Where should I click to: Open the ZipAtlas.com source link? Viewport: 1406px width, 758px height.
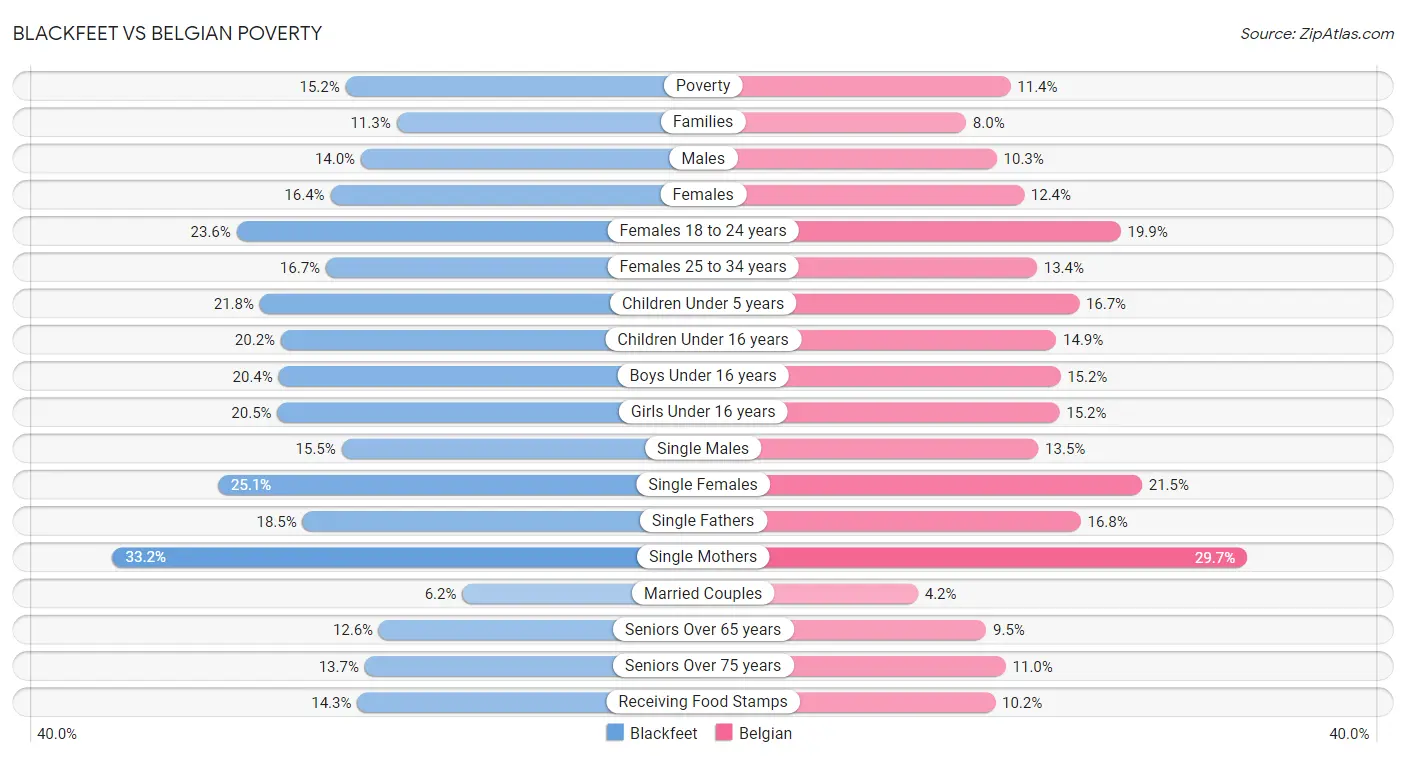coord(1317,33)
